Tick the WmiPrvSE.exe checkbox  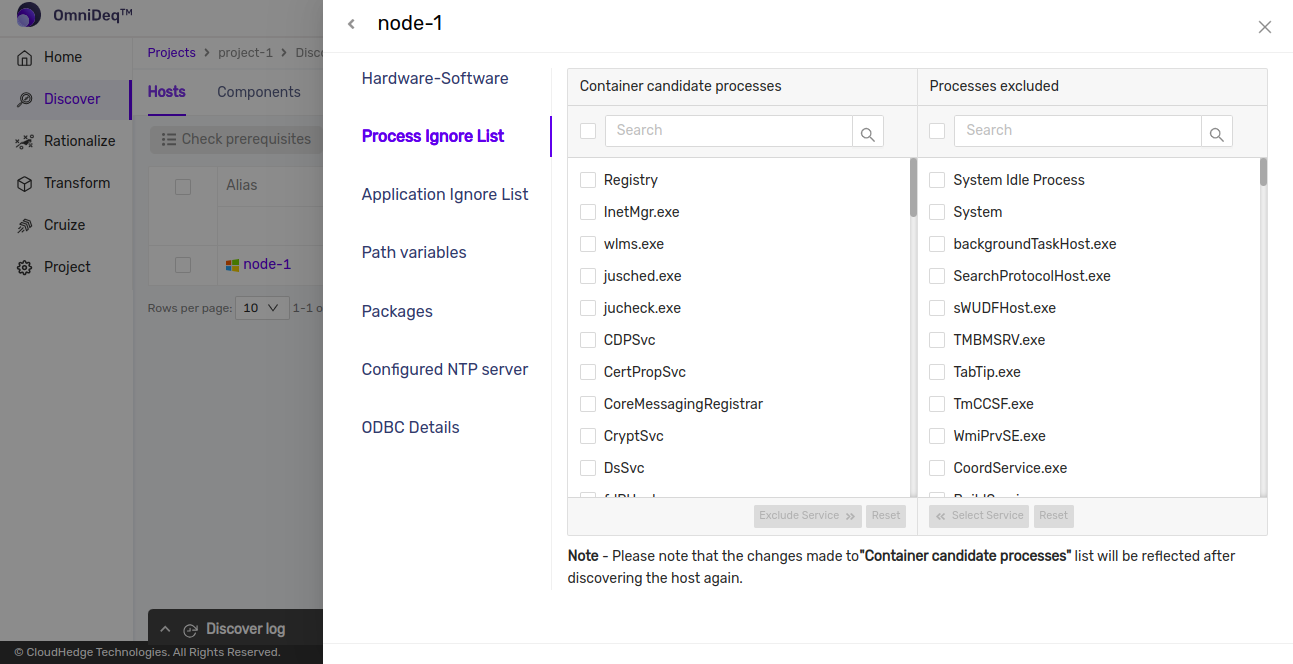click(x=937, y=436)
